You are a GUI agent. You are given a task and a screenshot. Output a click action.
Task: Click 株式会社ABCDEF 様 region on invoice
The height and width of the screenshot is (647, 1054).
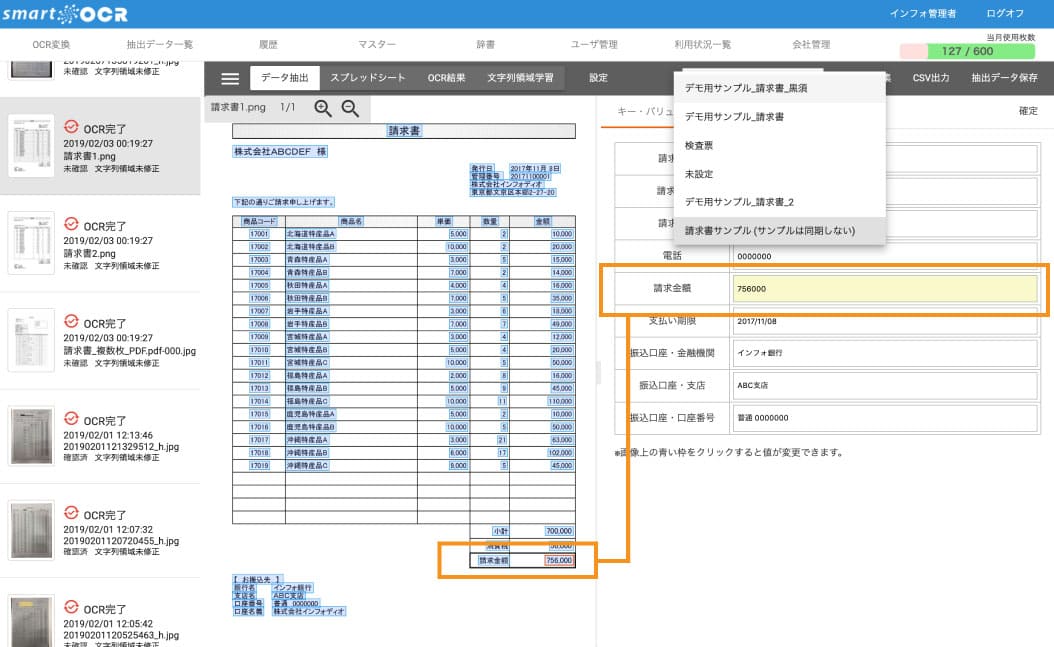(x=280, y=152)
